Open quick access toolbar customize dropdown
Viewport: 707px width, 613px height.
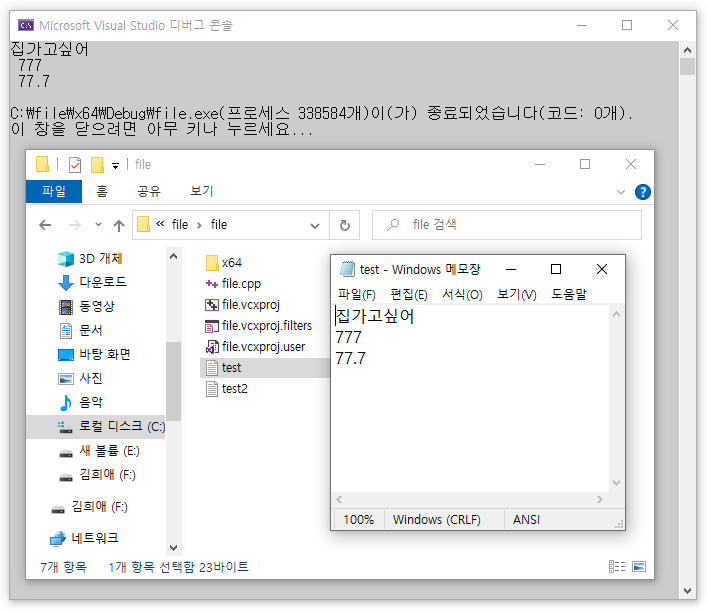tap(116, 166)
